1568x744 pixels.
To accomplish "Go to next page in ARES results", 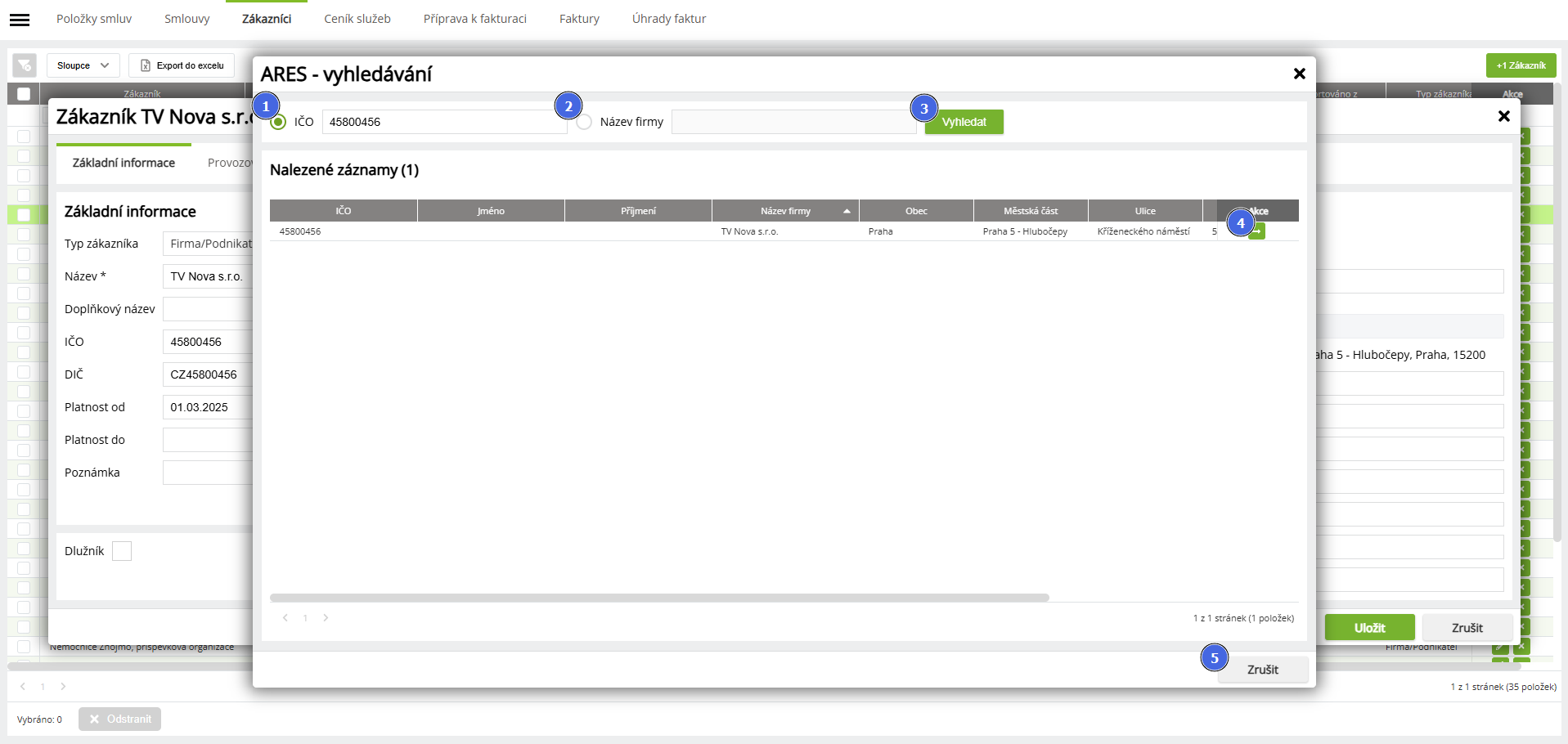I will tap(326, 618).
